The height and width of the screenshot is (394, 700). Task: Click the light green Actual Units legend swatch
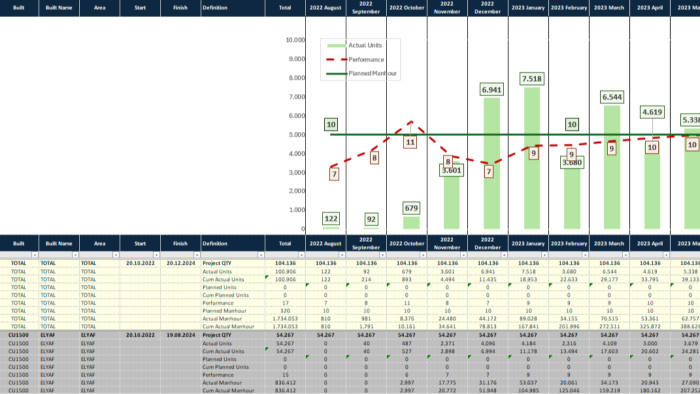pyautogui.click(x=336, y=46)
